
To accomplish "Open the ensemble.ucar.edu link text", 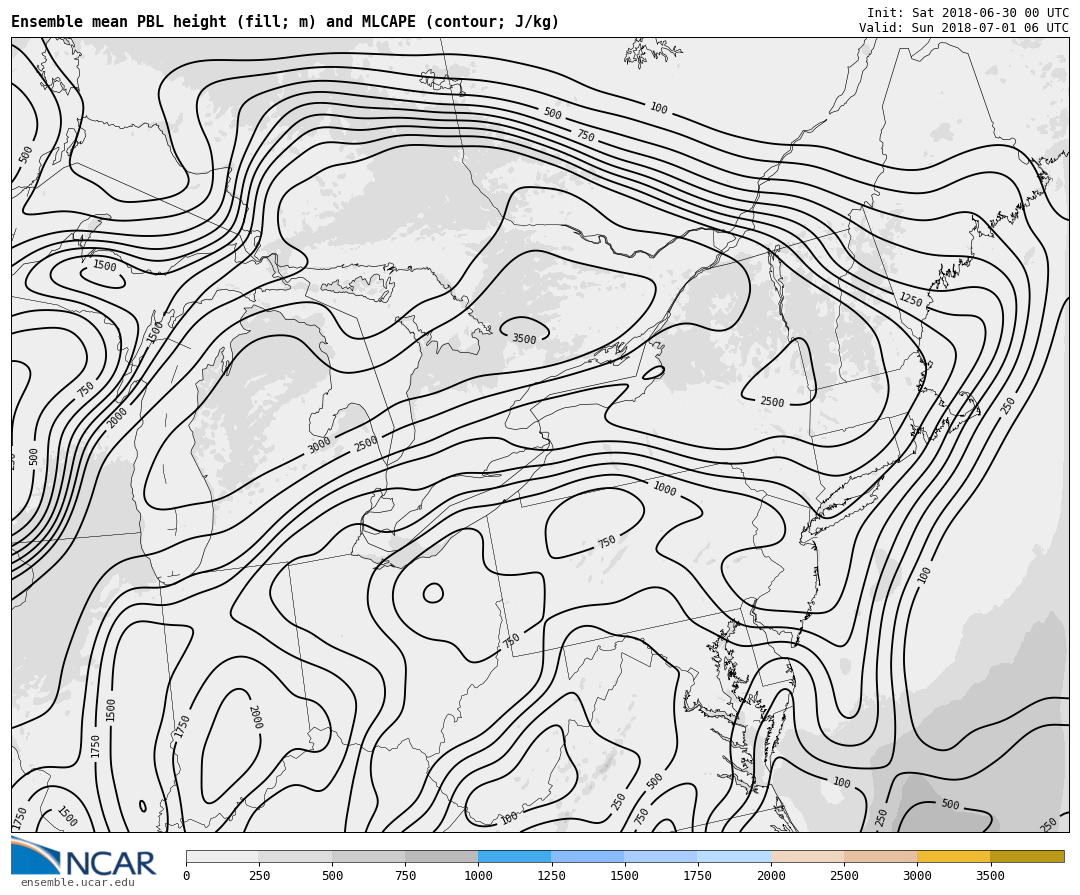I will tap(78, 883).
